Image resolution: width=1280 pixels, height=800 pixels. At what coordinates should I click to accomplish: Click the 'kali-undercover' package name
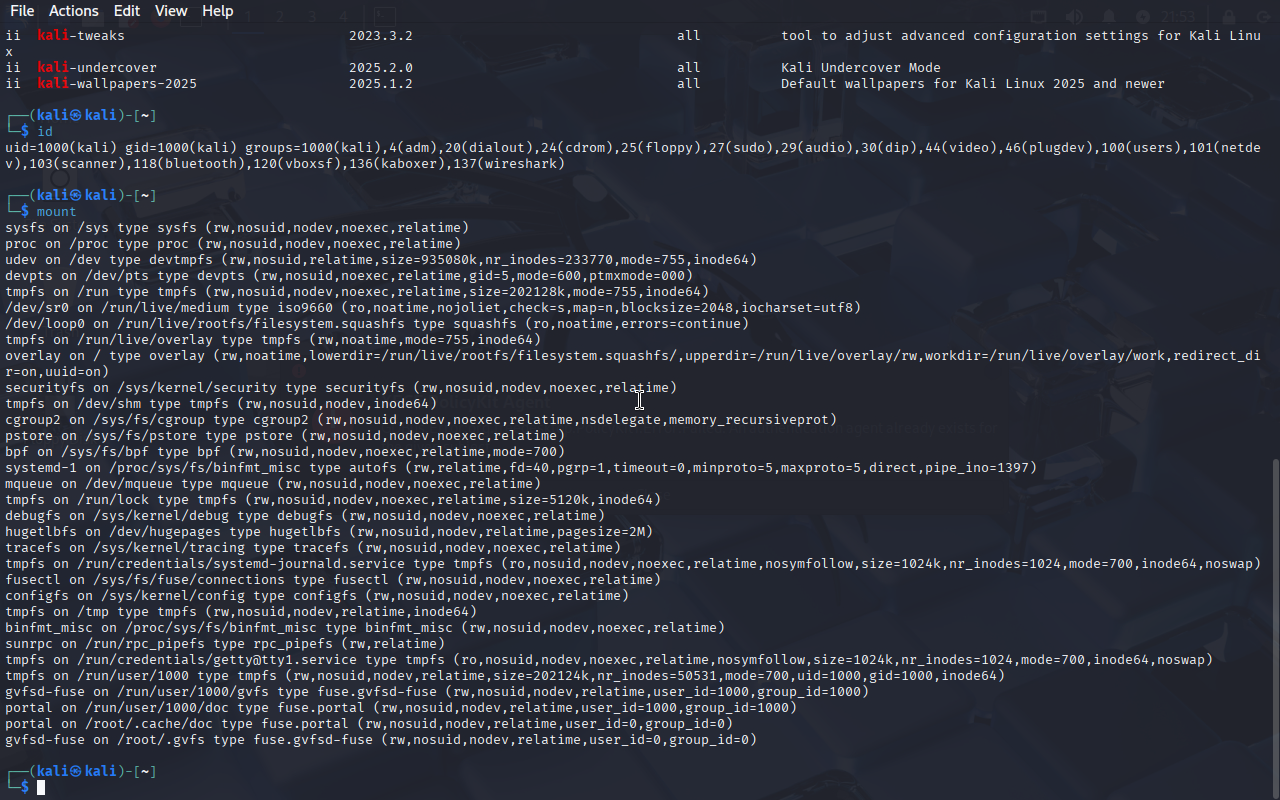97,68
